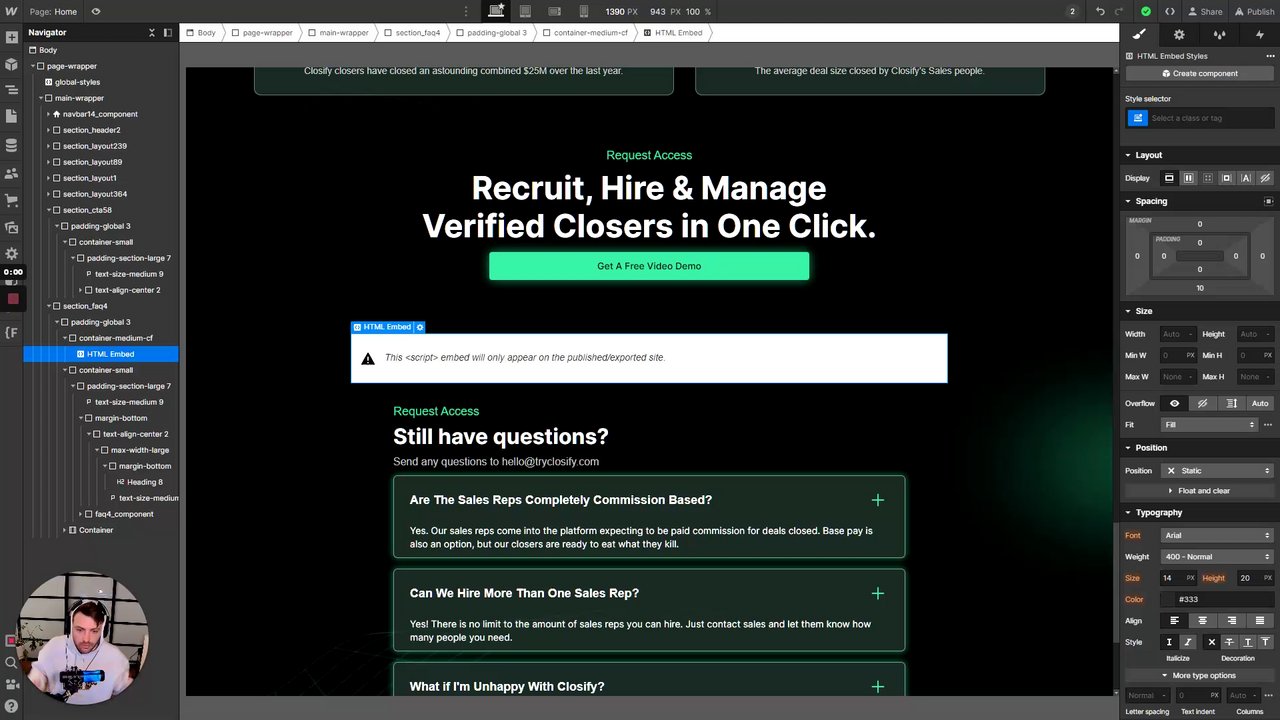Set display to block
1280x720 pixels.
coord(1168,178)
